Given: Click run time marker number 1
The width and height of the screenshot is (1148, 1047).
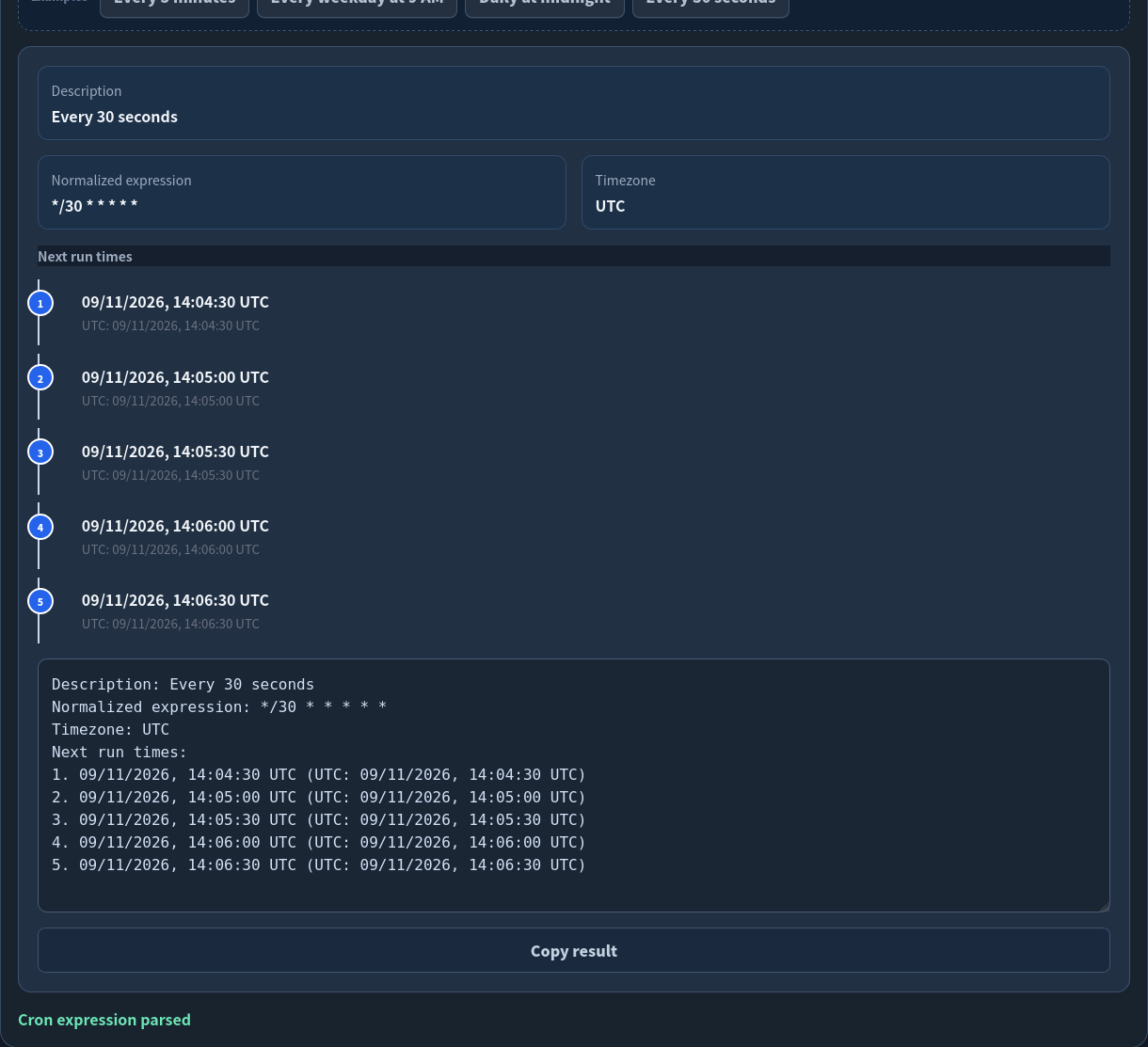Looking at the screenshot, I should pyautogui.click(x=40, y=303).
